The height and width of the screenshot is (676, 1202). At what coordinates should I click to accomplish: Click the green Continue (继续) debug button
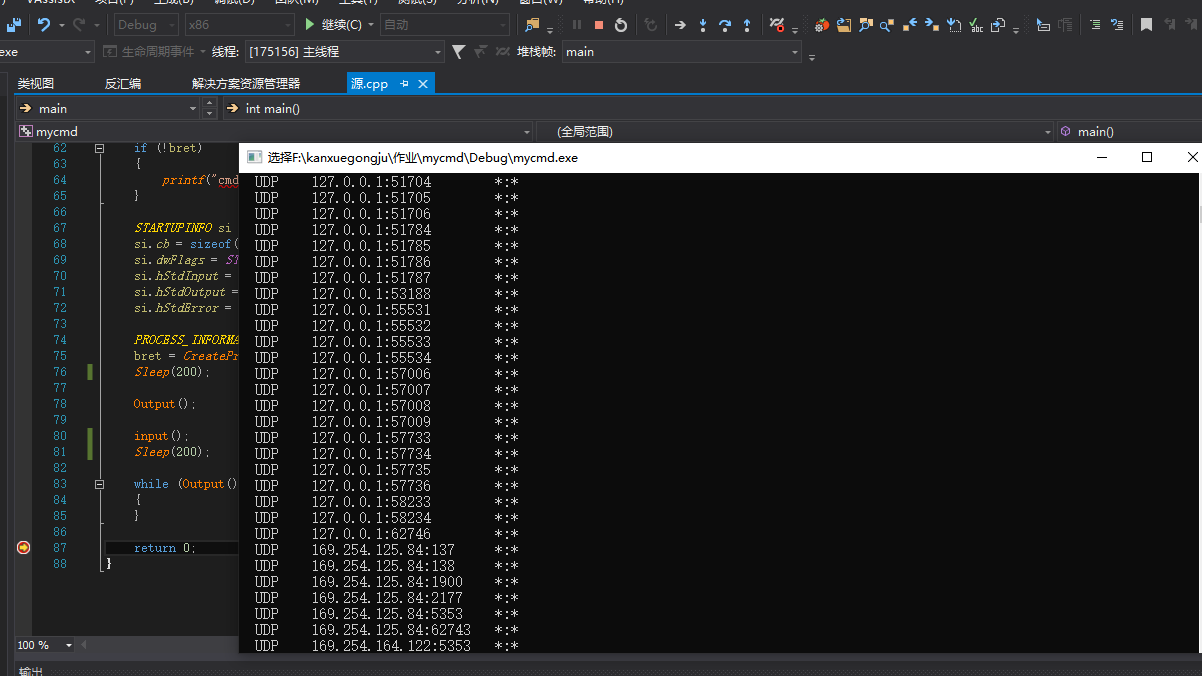point(335,24)
